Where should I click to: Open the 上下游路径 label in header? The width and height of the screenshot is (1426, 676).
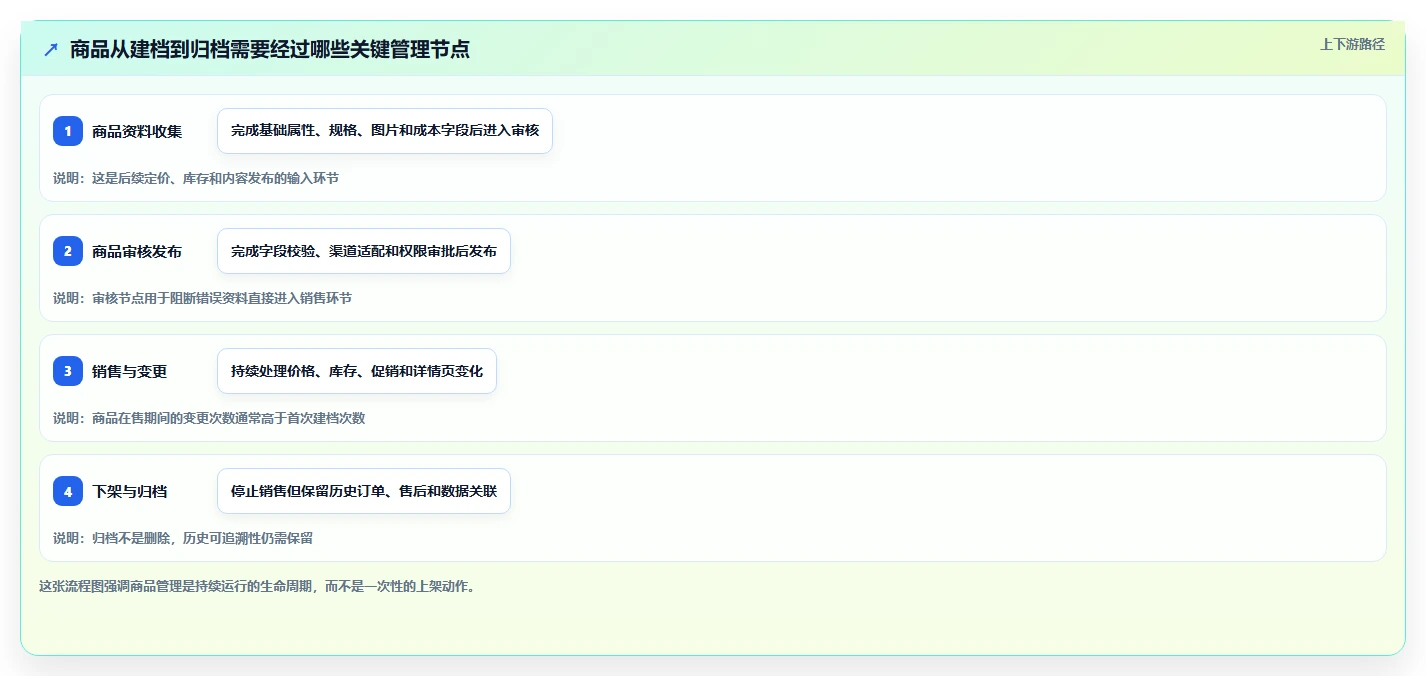click(1352, 44)
